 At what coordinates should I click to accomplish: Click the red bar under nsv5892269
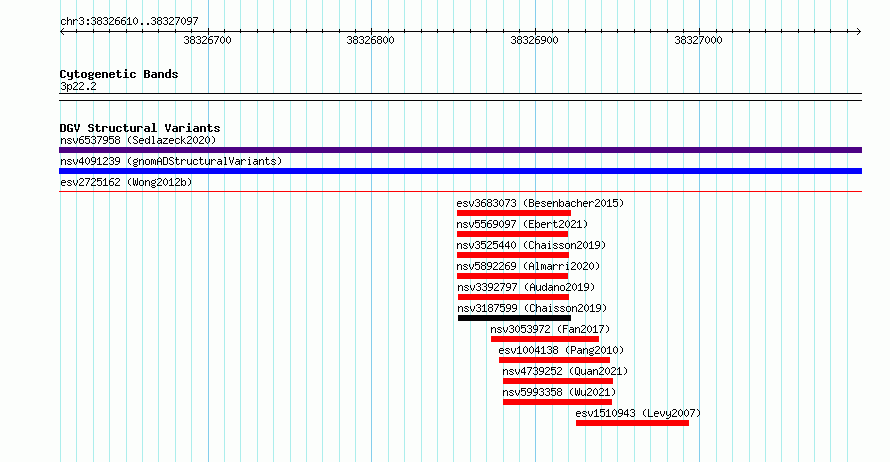tap(512, 276)
